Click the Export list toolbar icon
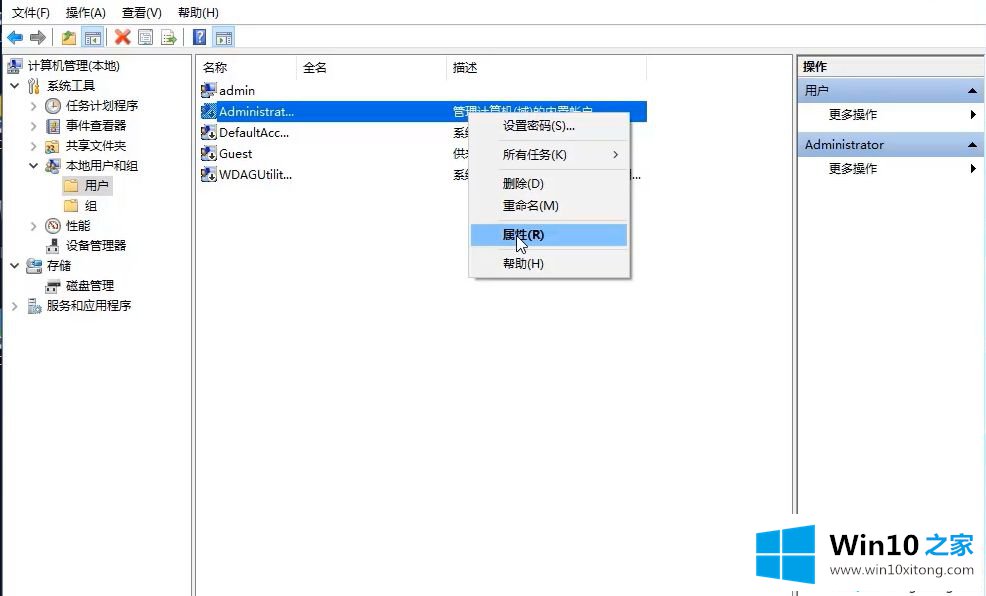This screenshot has width=986, height=596. point(169,38)
